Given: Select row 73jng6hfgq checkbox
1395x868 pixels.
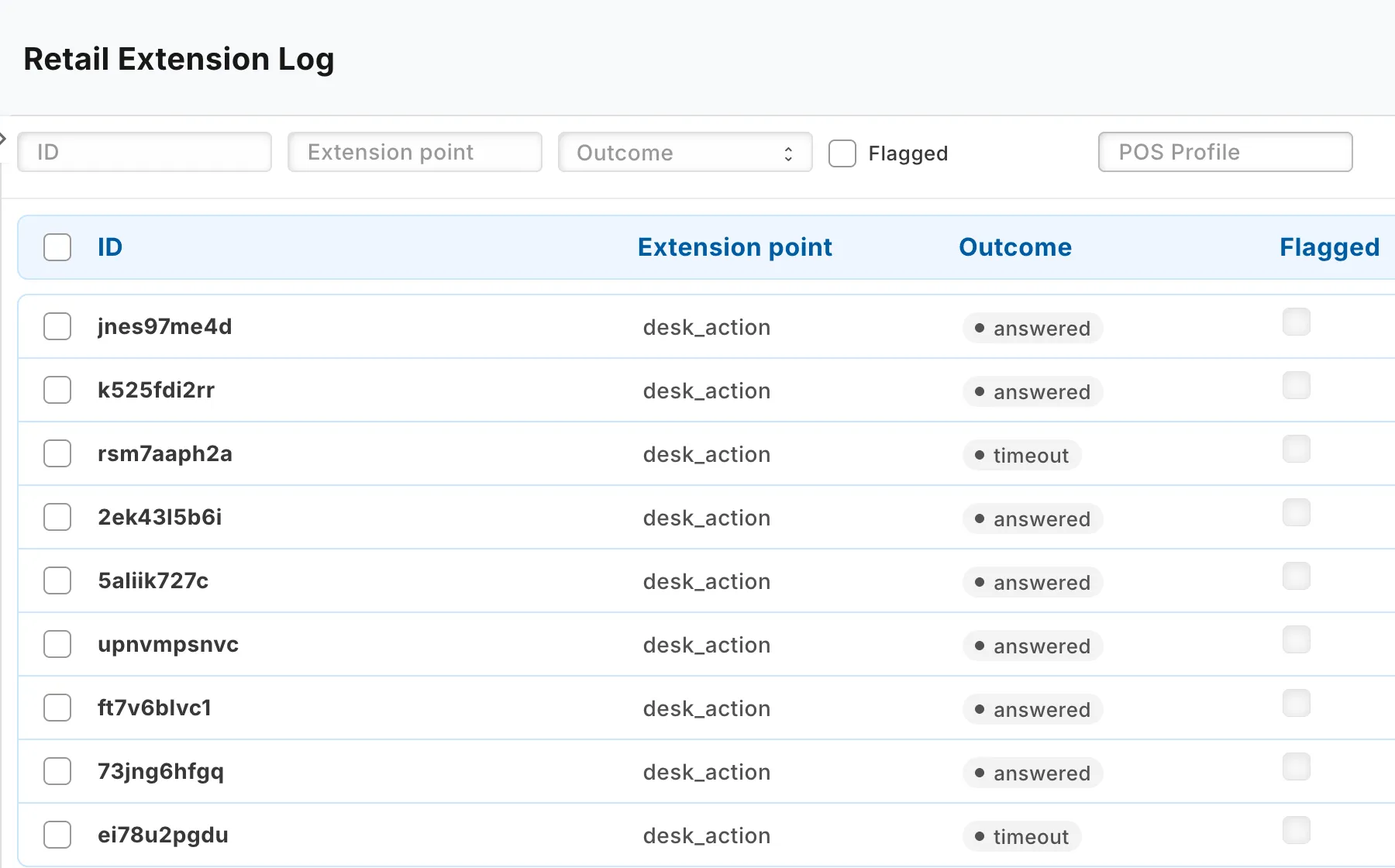Looking at the screenshot, I should [57, 771].
